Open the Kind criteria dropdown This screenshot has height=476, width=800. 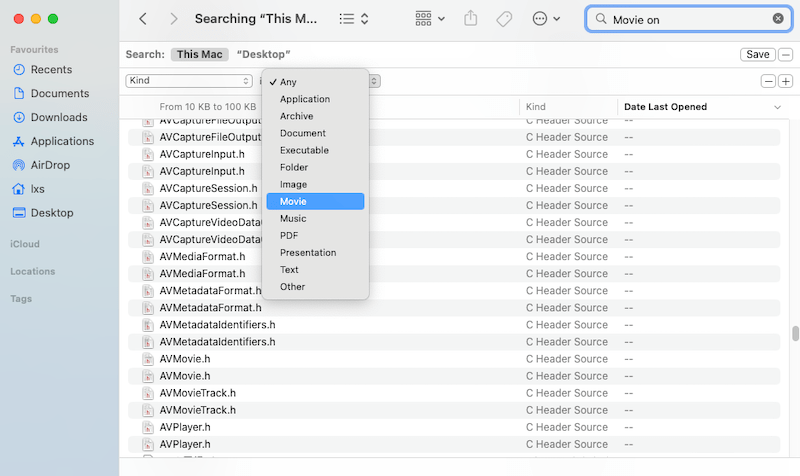189,81
